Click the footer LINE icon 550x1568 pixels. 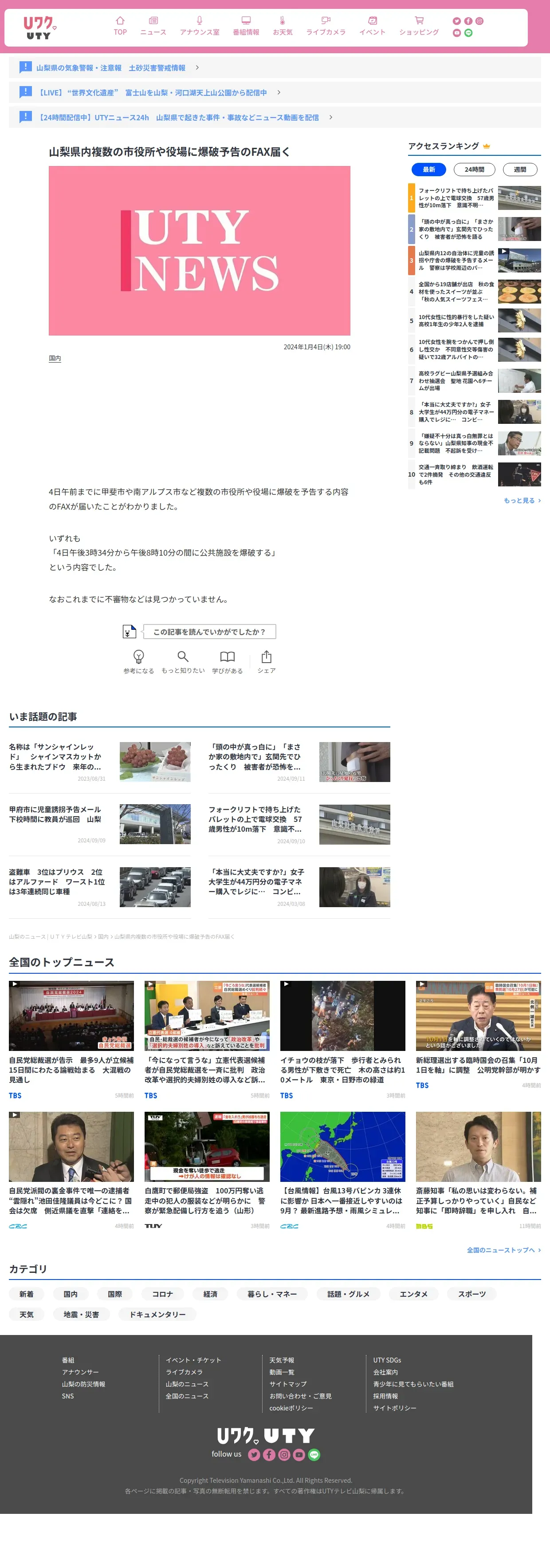[314, 1455]
